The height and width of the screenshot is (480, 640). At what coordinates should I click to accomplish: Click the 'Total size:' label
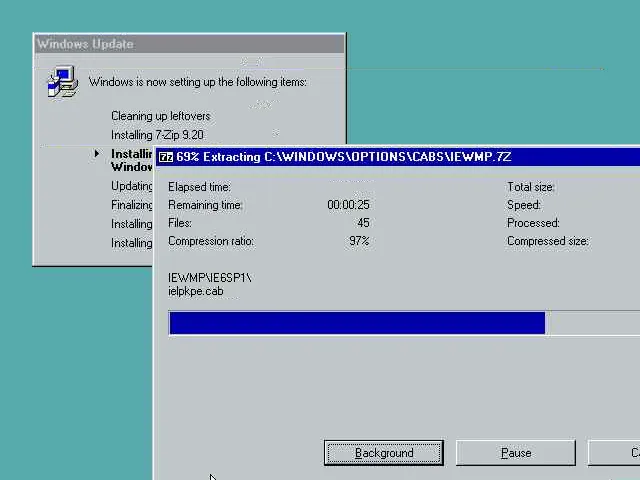530,187
